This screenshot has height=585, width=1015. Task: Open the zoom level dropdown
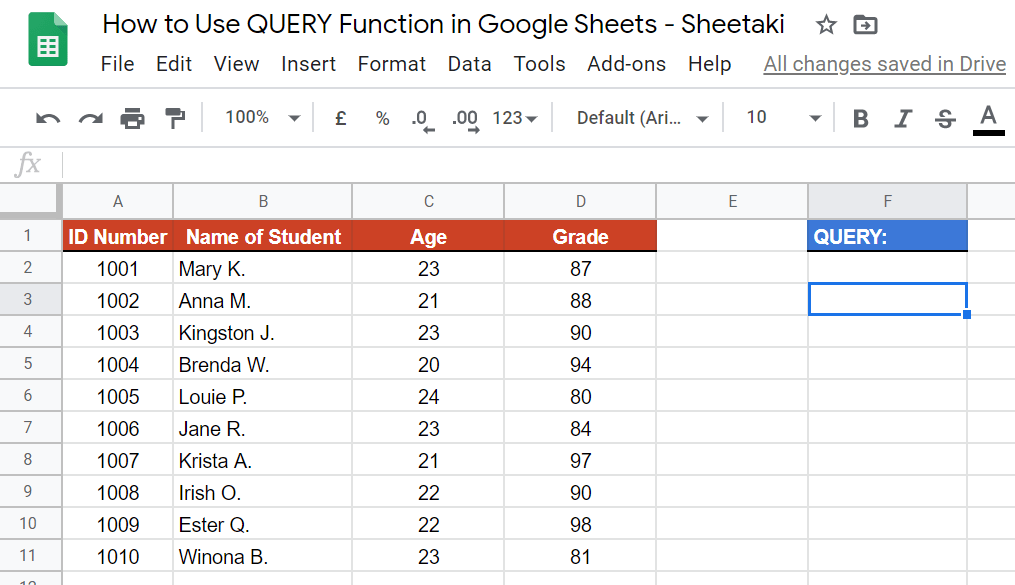pyautogui.click(x=261, y=117)
